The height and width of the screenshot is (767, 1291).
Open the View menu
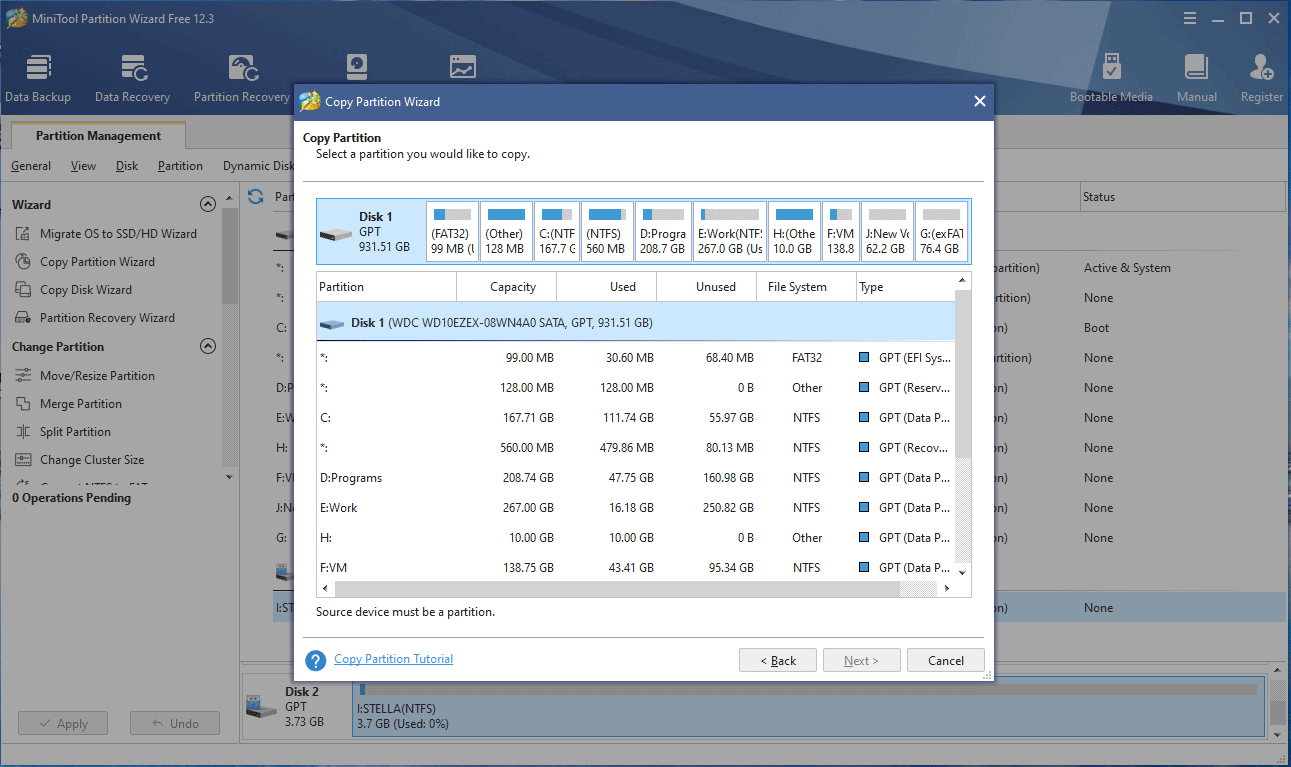[83, 166]
